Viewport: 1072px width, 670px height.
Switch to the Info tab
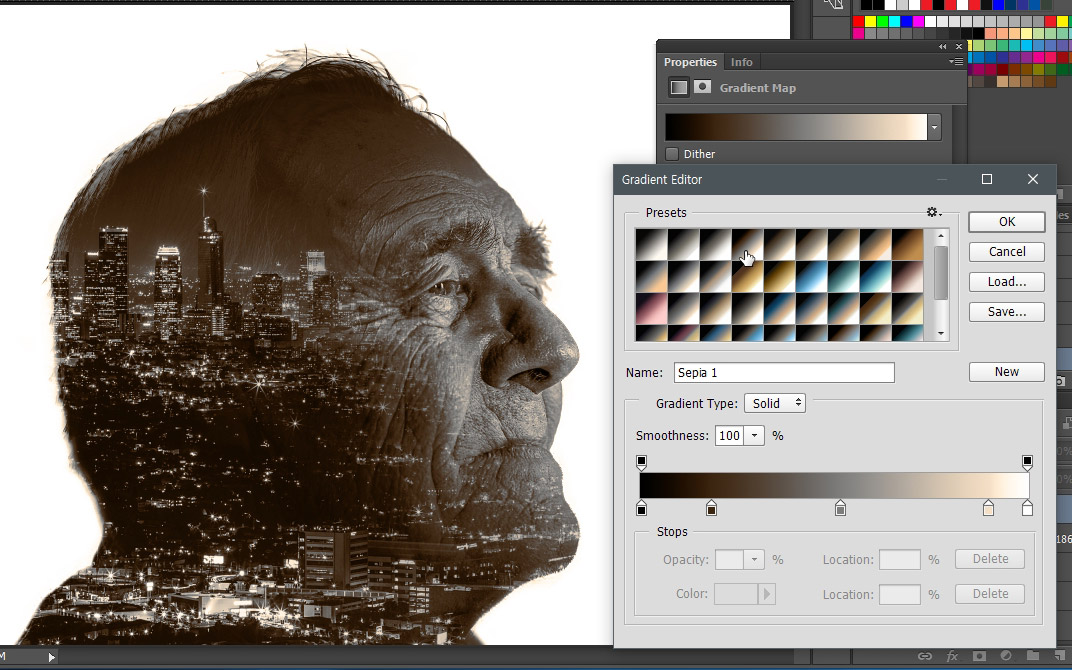pyautogui.click(x=741, y=62)
